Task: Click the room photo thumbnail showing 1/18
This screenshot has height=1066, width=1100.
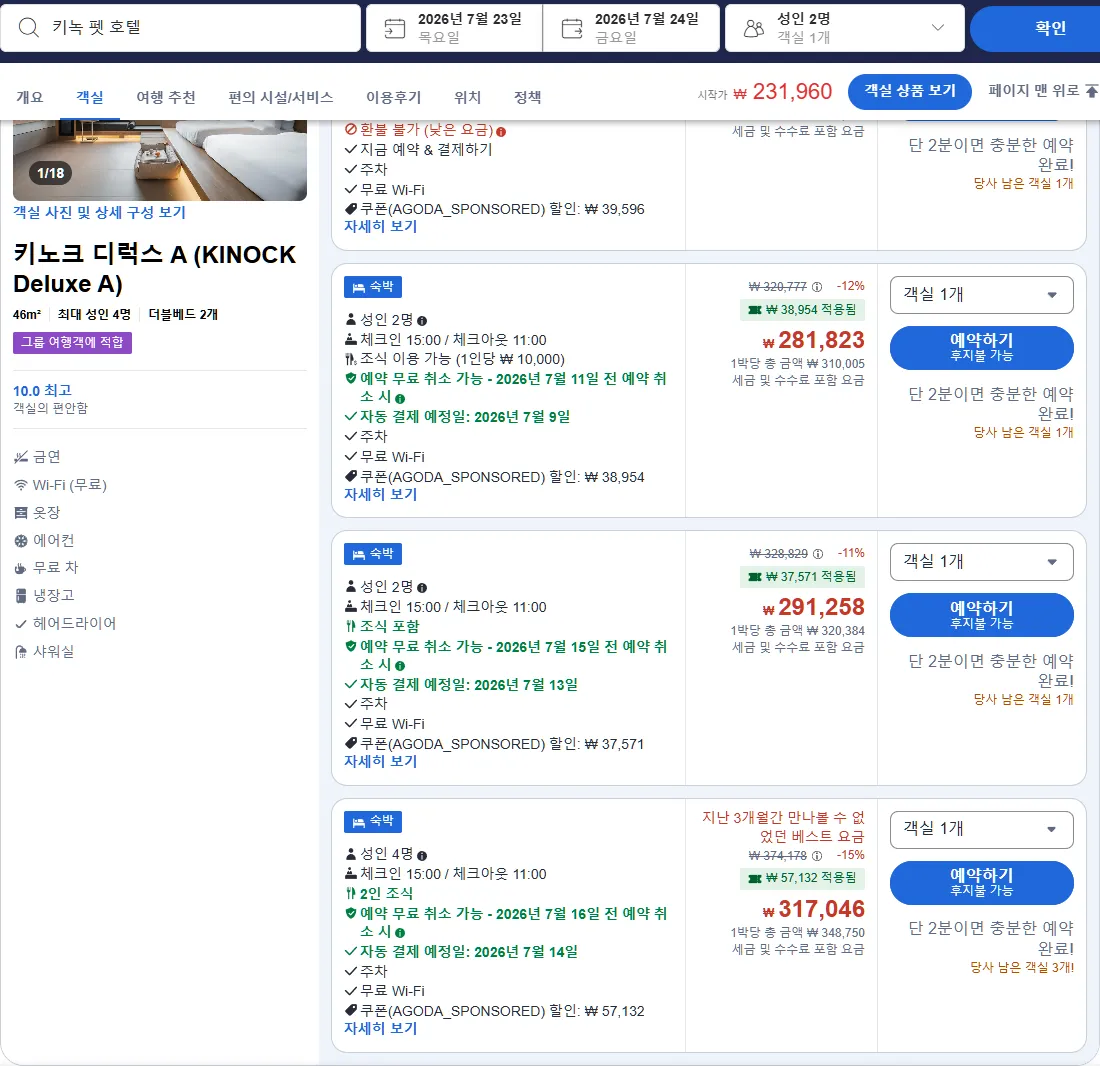Action: (x=160, y=160)
